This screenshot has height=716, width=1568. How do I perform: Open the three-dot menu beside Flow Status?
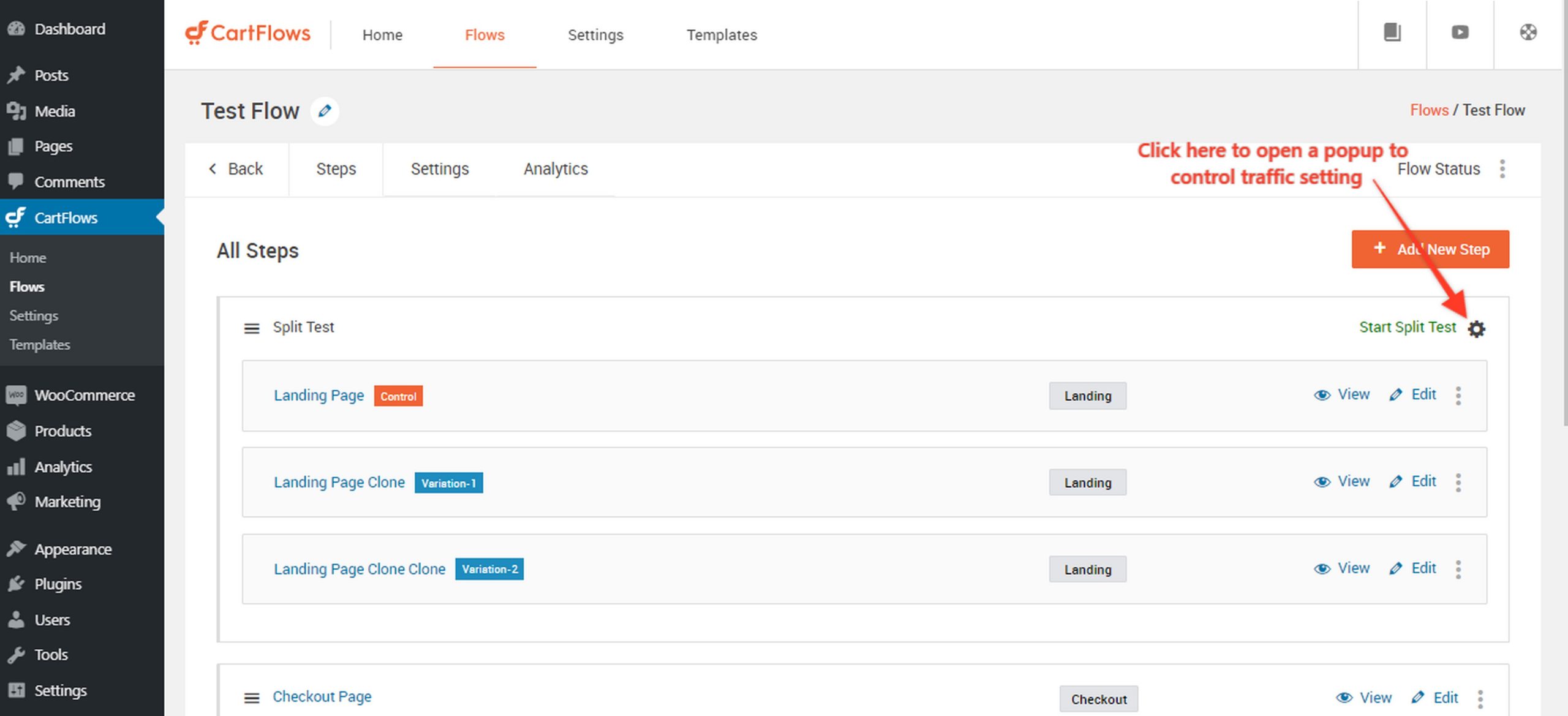pyautogui.click(x=1502, y=169)
